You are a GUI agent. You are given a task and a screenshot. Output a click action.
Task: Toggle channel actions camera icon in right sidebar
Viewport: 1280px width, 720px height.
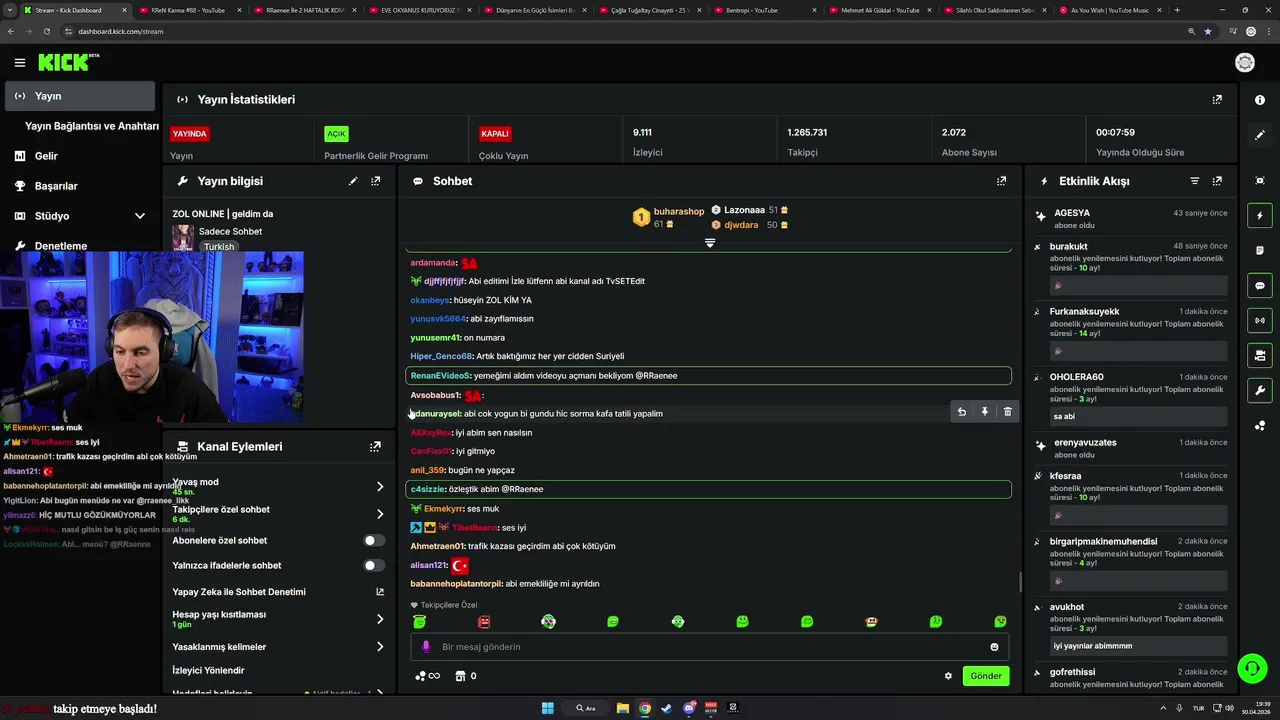1260,355
